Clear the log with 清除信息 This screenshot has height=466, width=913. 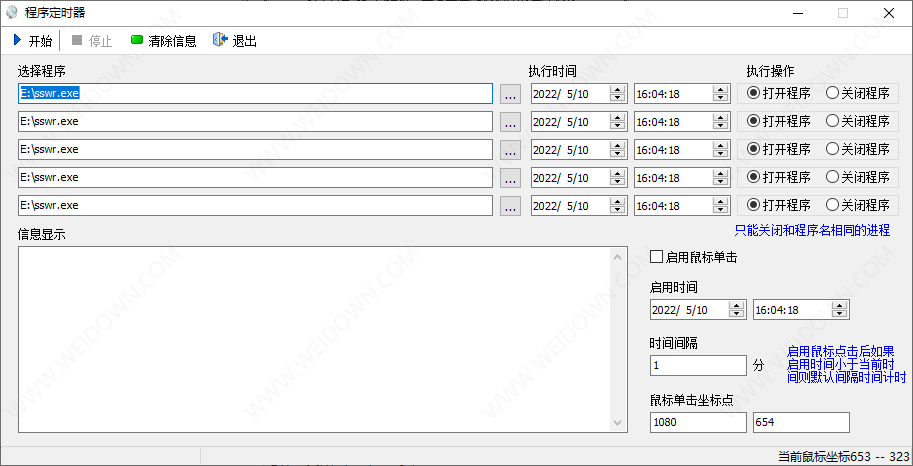(164, 41)
